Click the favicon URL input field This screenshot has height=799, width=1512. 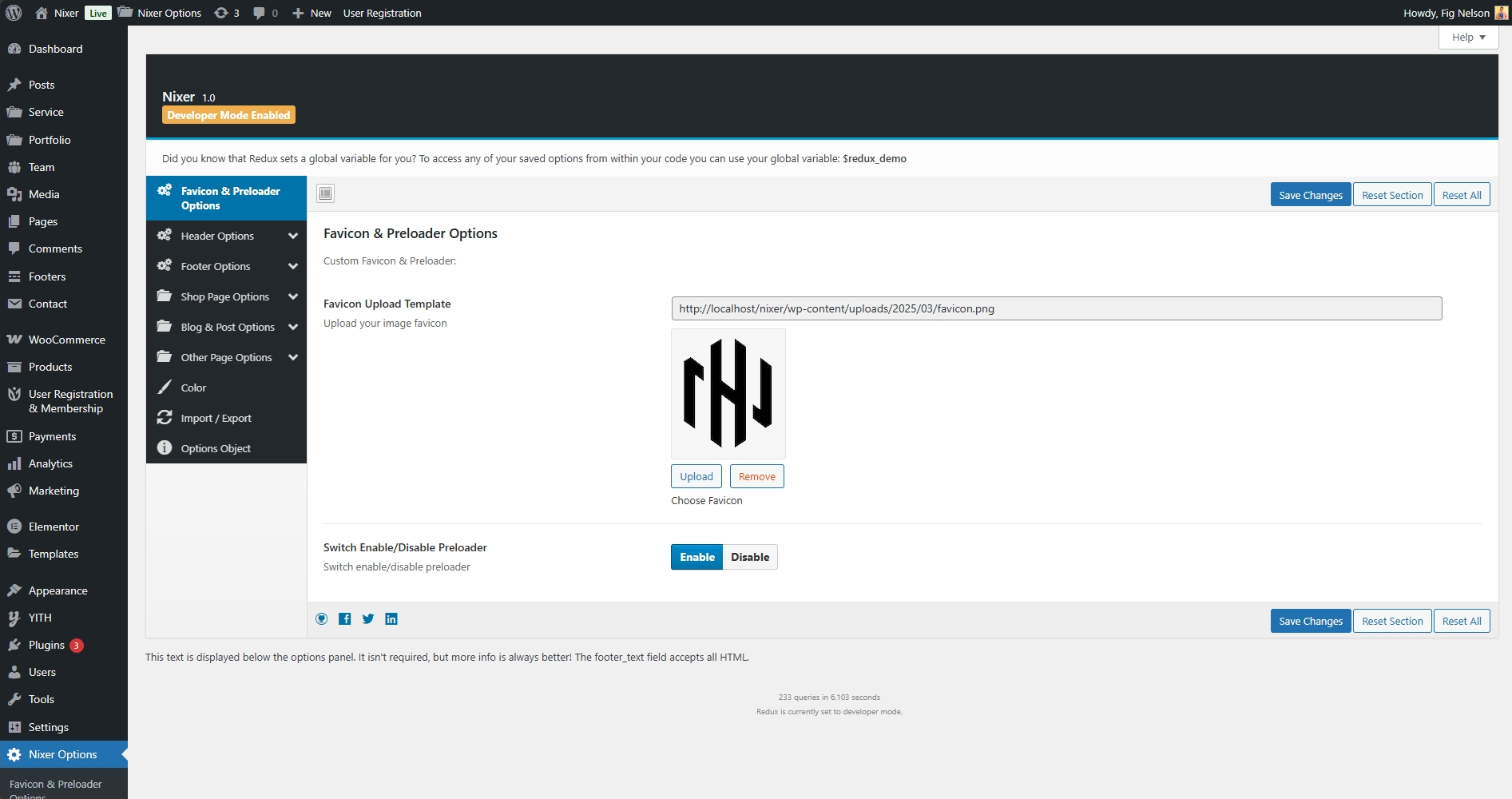pyautogui.click(x=1056, y=308)
